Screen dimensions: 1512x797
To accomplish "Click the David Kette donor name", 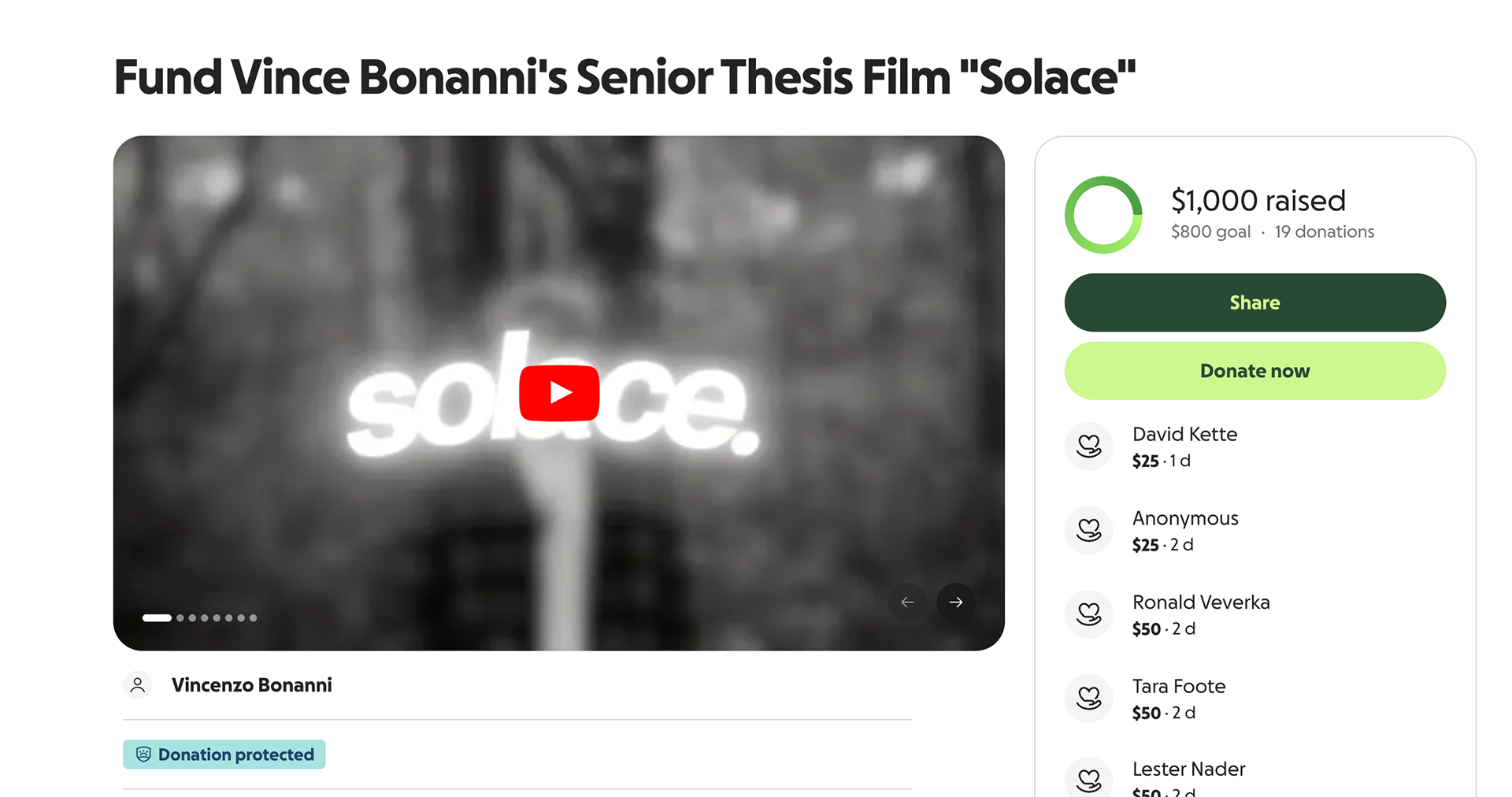I will click(1184, 435).
